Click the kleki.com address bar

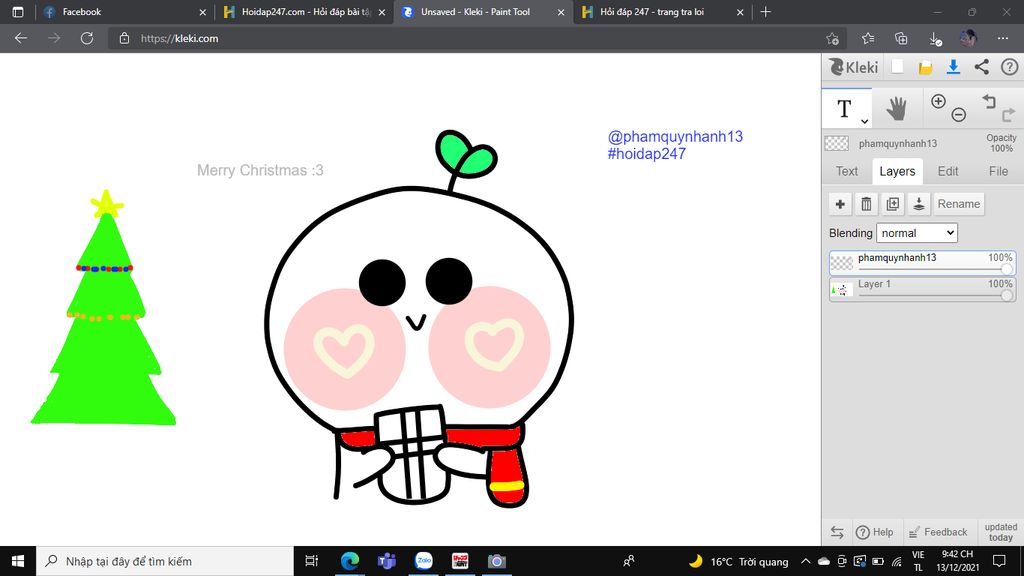coord(477,39)
